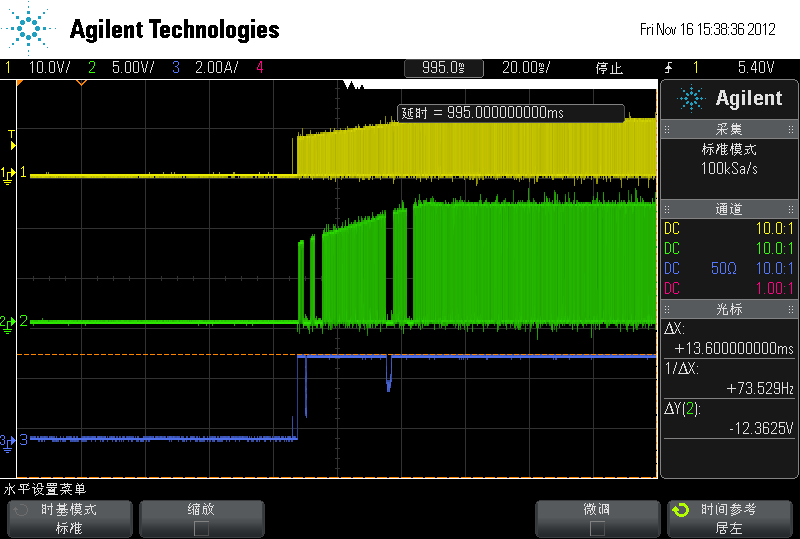Click the 5.40V trigger level value
Screen dimensions: 800x539
point(756,67)
